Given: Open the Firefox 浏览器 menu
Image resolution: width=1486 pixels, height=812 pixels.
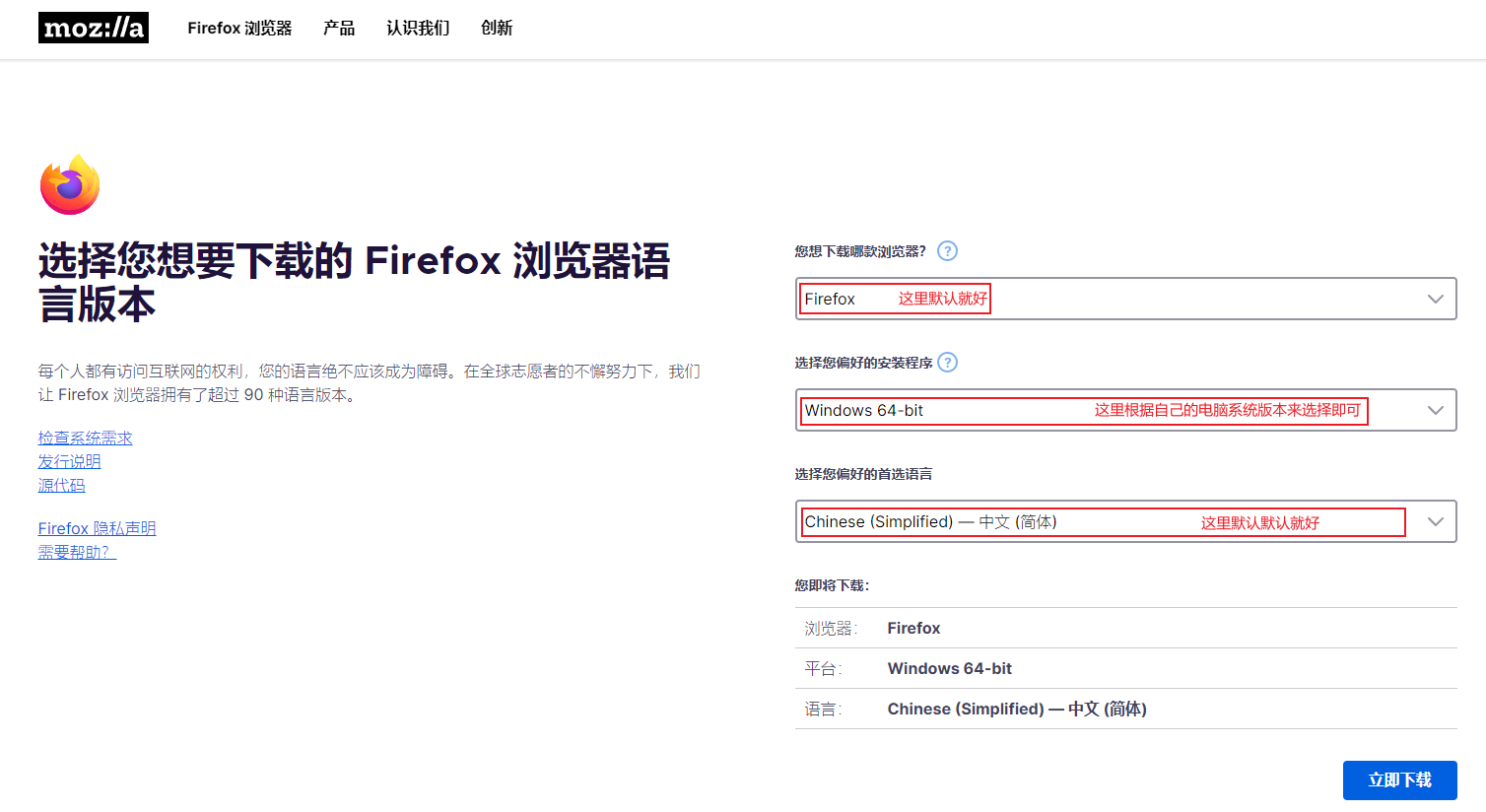Looking at the screenshot, I should tap(239, 28).
